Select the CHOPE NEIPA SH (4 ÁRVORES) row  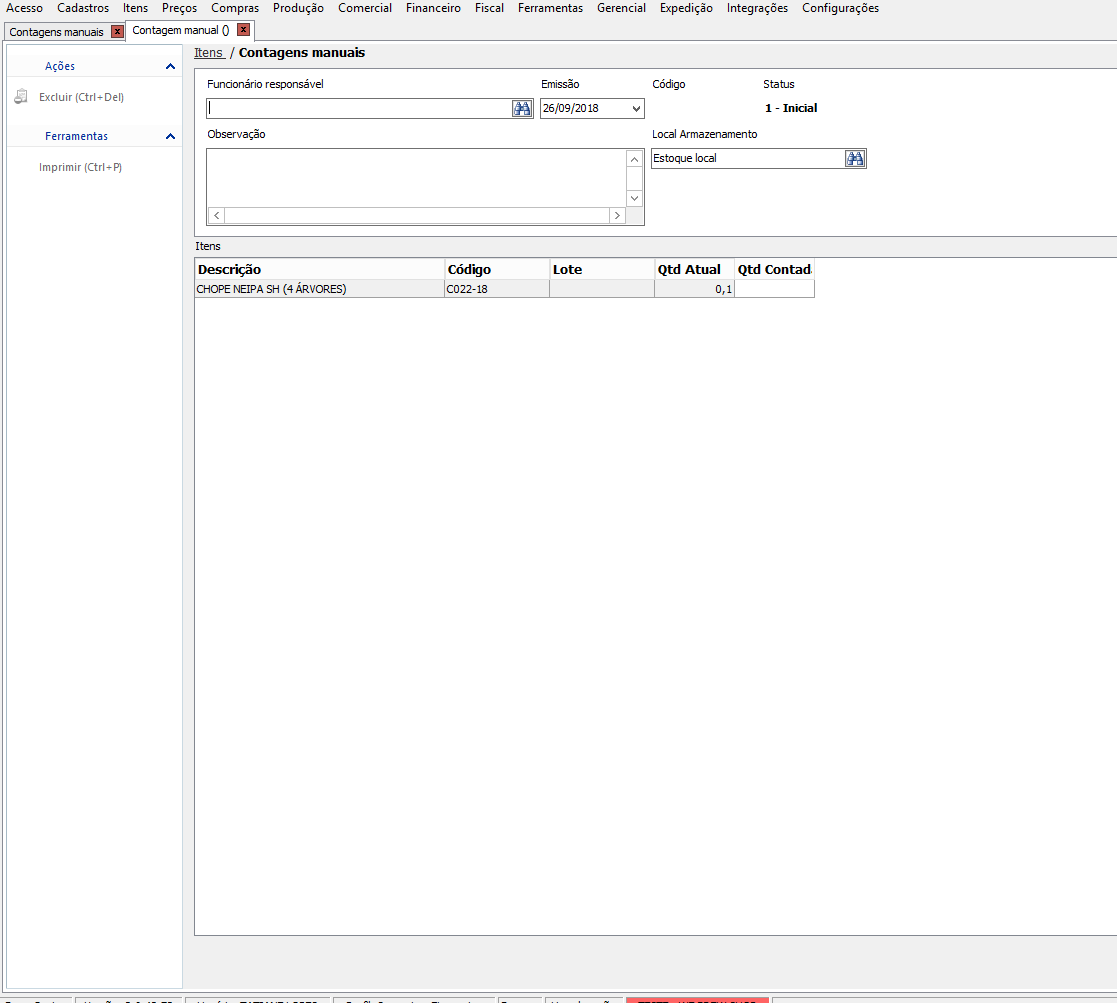tap(504, 289)
